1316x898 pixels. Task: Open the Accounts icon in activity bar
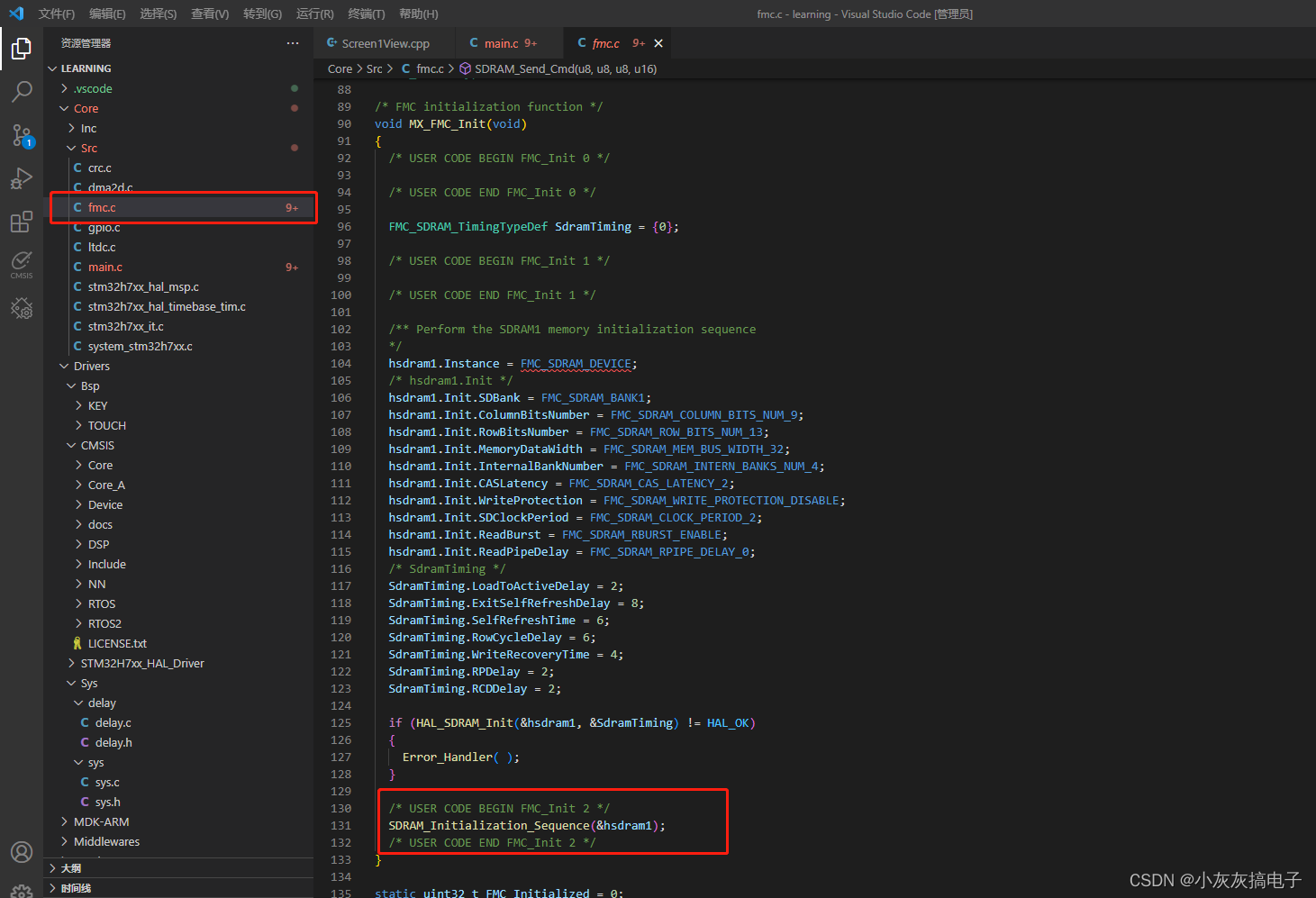[22, 852]
